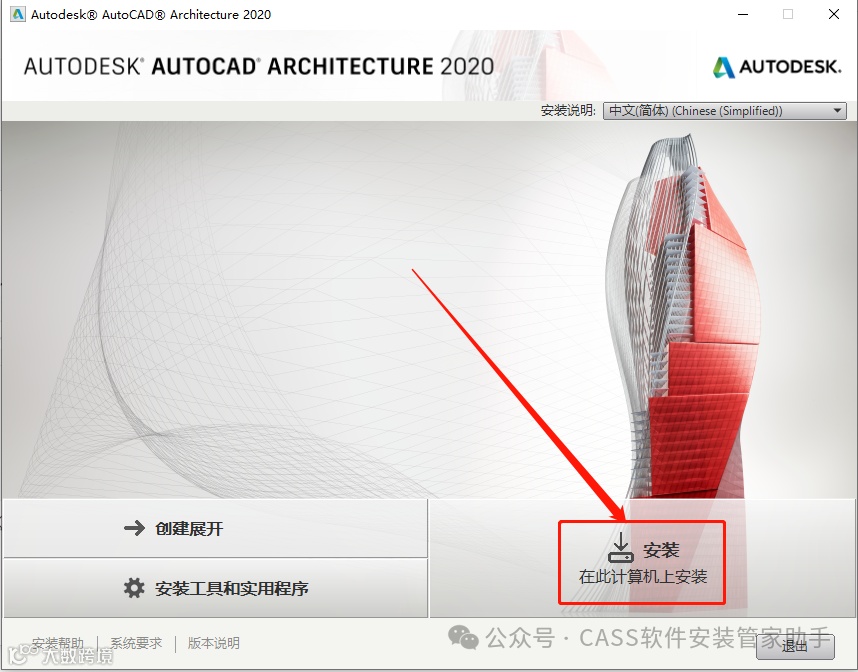The height and width of the screenshot is (672, 858).
Task: Click the 退出 button
Action: [795, 646]
